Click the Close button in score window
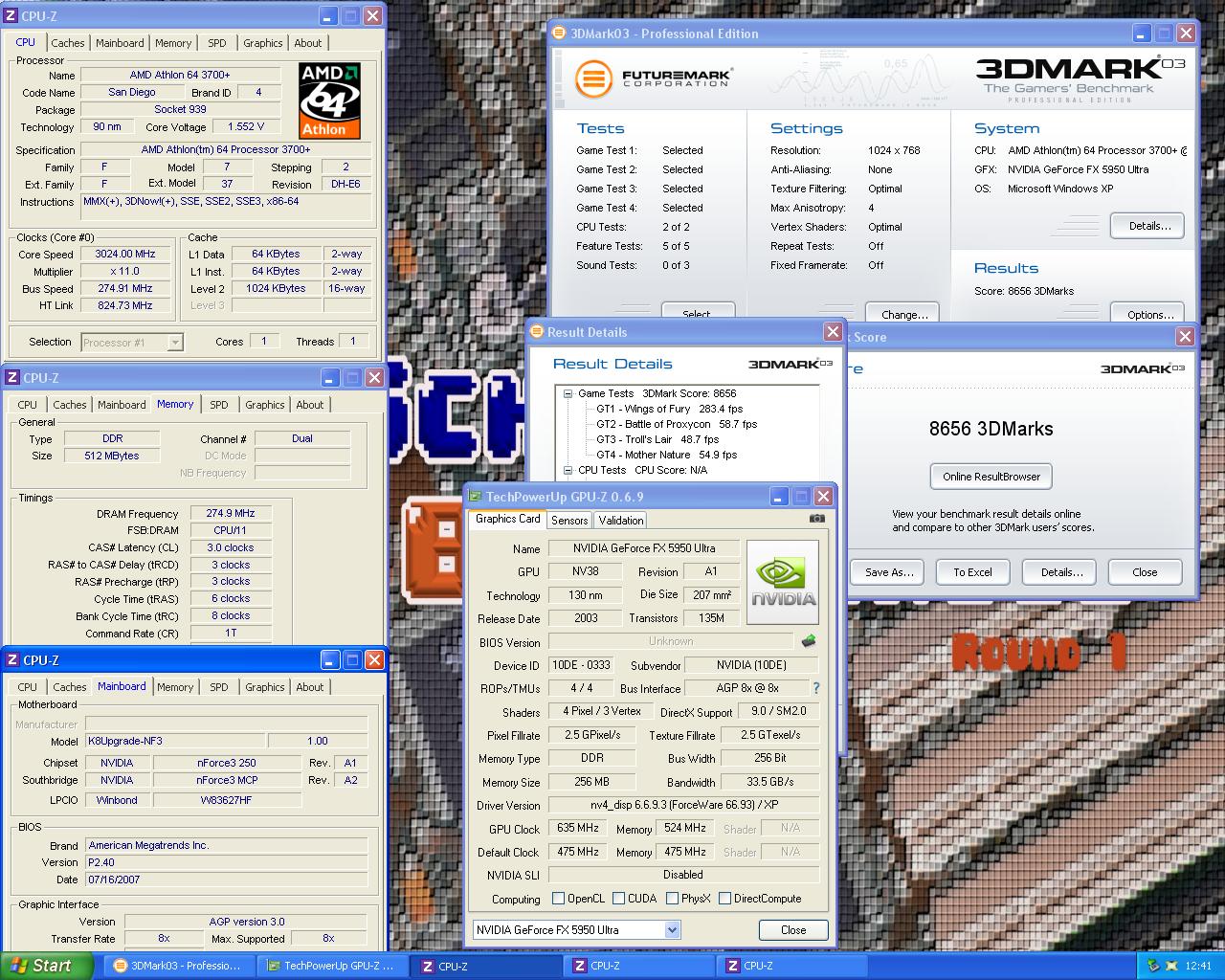This screenshot has height=980, width=1225. point(1145,572)
